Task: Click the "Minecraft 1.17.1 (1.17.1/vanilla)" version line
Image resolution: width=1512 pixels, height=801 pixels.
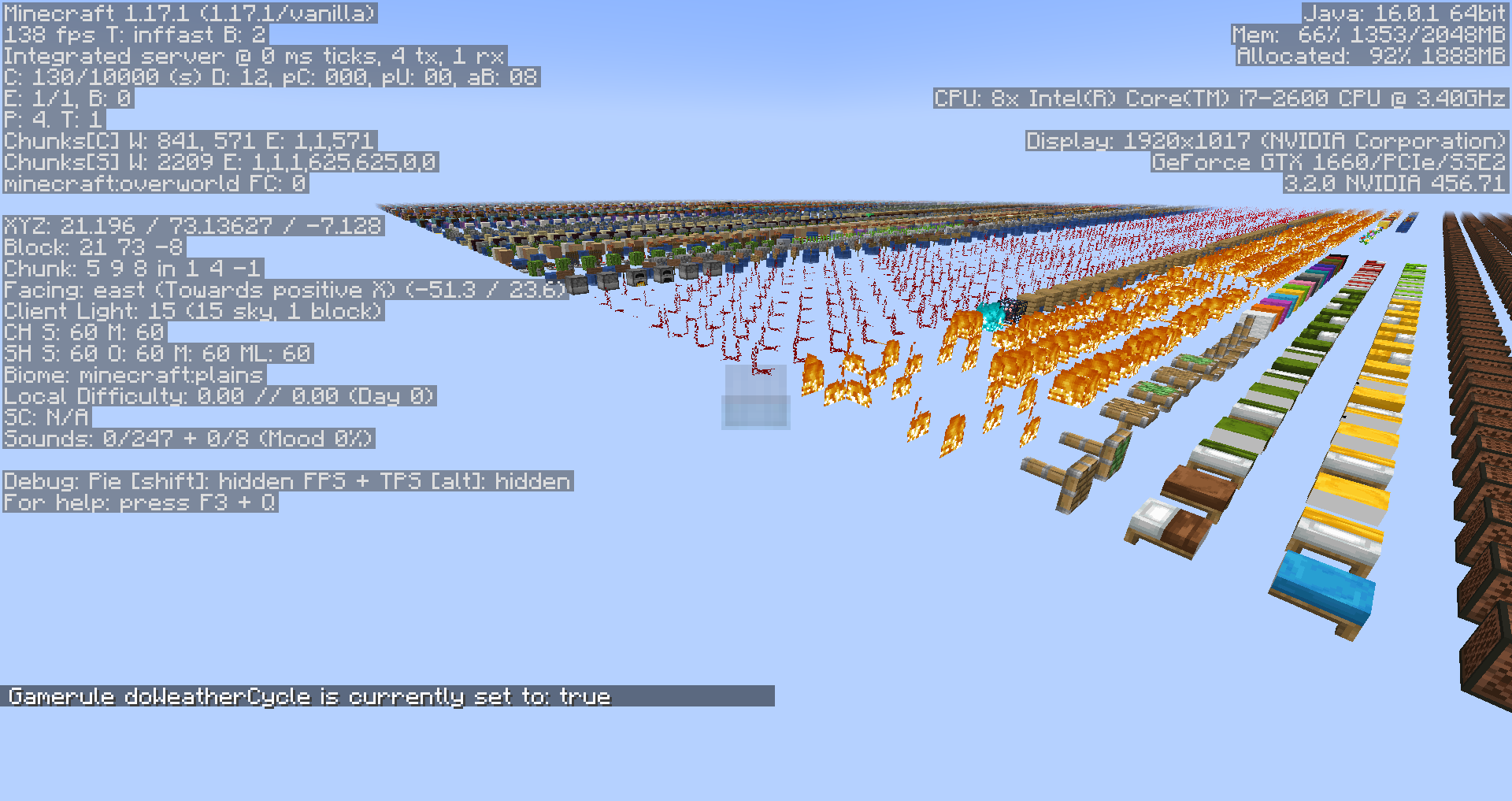Action: pos(190,13)
